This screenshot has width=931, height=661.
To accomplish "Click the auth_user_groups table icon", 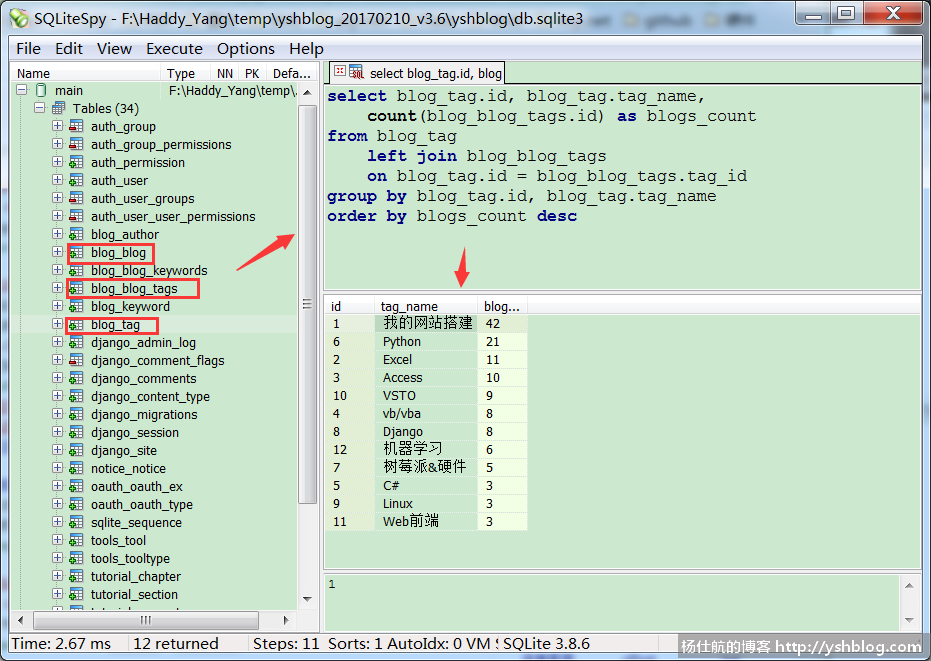I will coord(76,198).
